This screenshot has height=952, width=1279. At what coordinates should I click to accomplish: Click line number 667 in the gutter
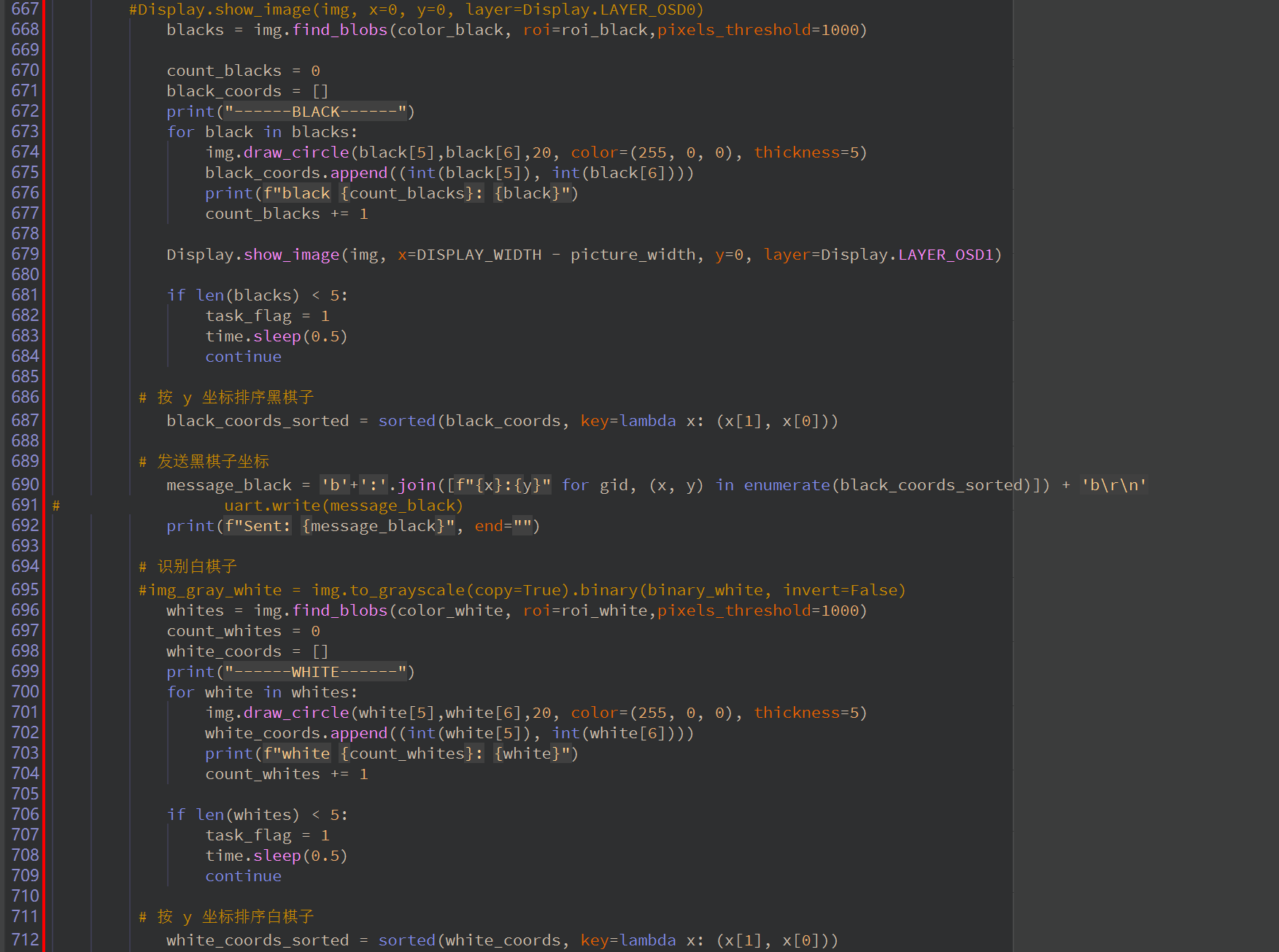[25, 9]
